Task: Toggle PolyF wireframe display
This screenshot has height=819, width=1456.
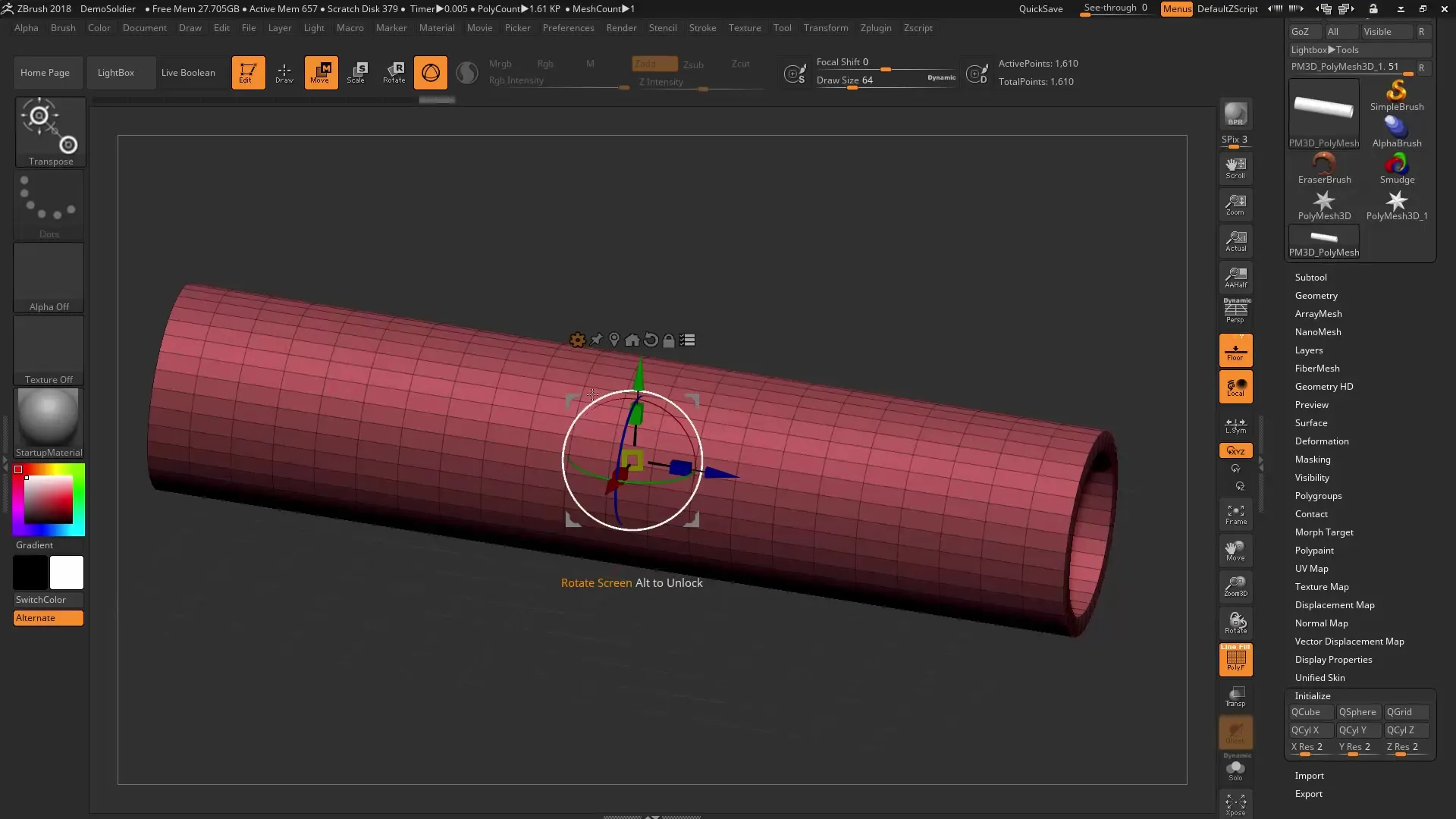Action: (x=1236, y=660)
